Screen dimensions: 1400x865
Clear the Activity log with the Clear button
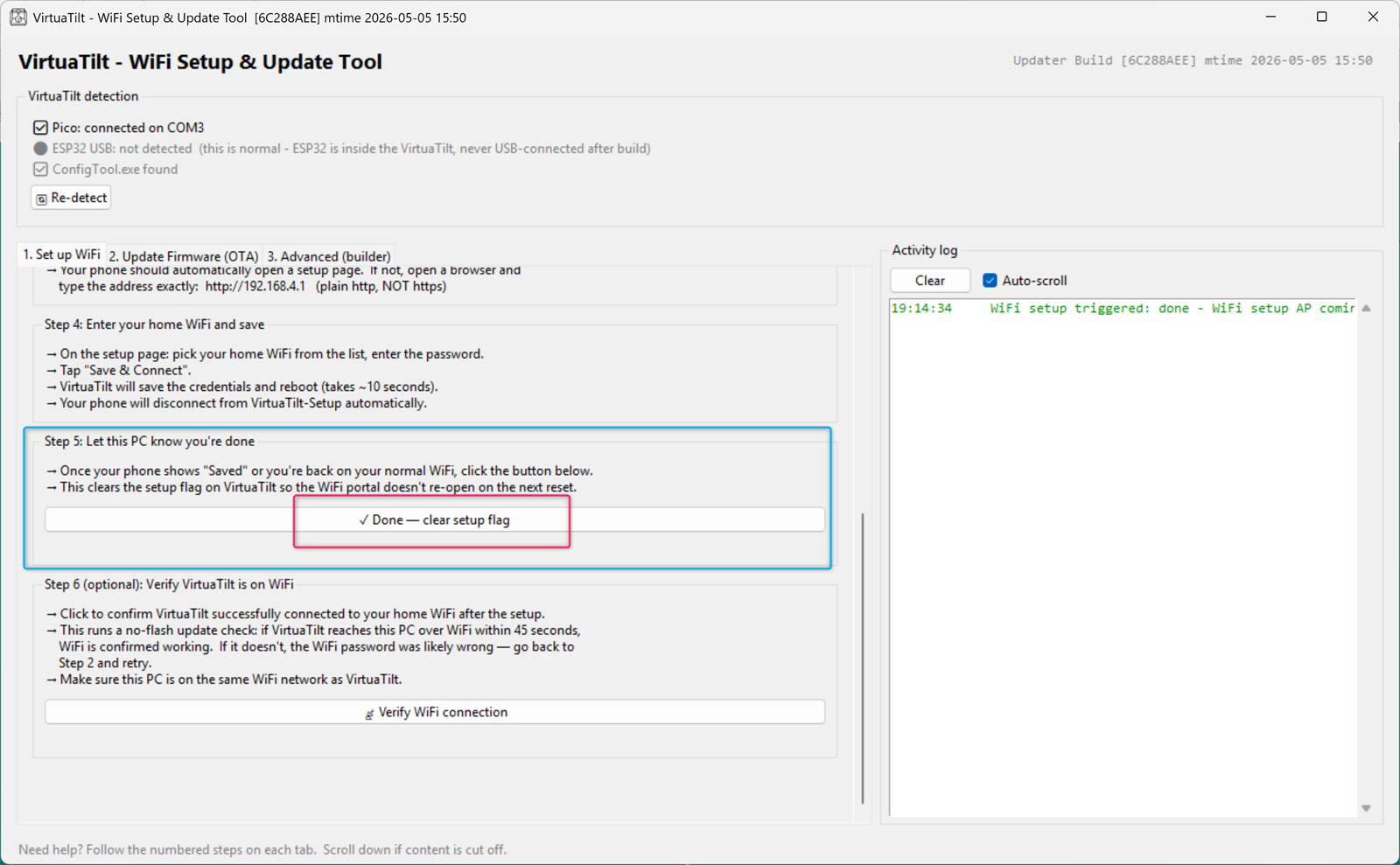pyautogui.click(x=930, y=281)
